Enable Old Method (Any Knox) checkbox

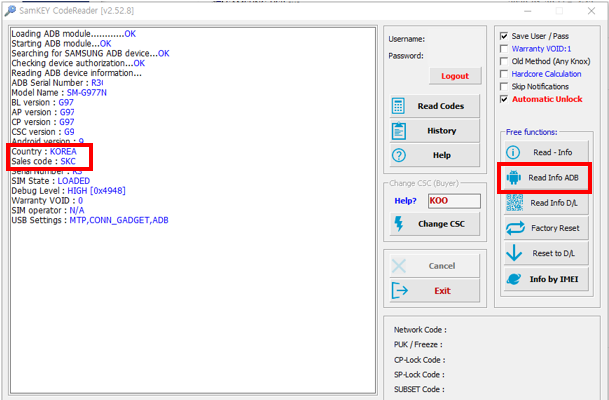504,61
